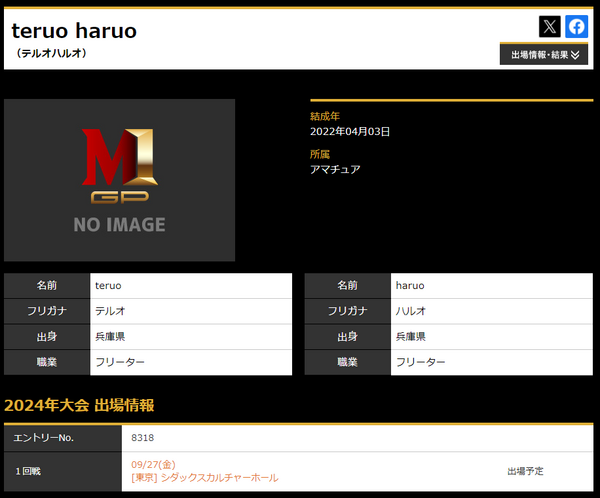Click the 出場予定 status text

pos(525,471)
